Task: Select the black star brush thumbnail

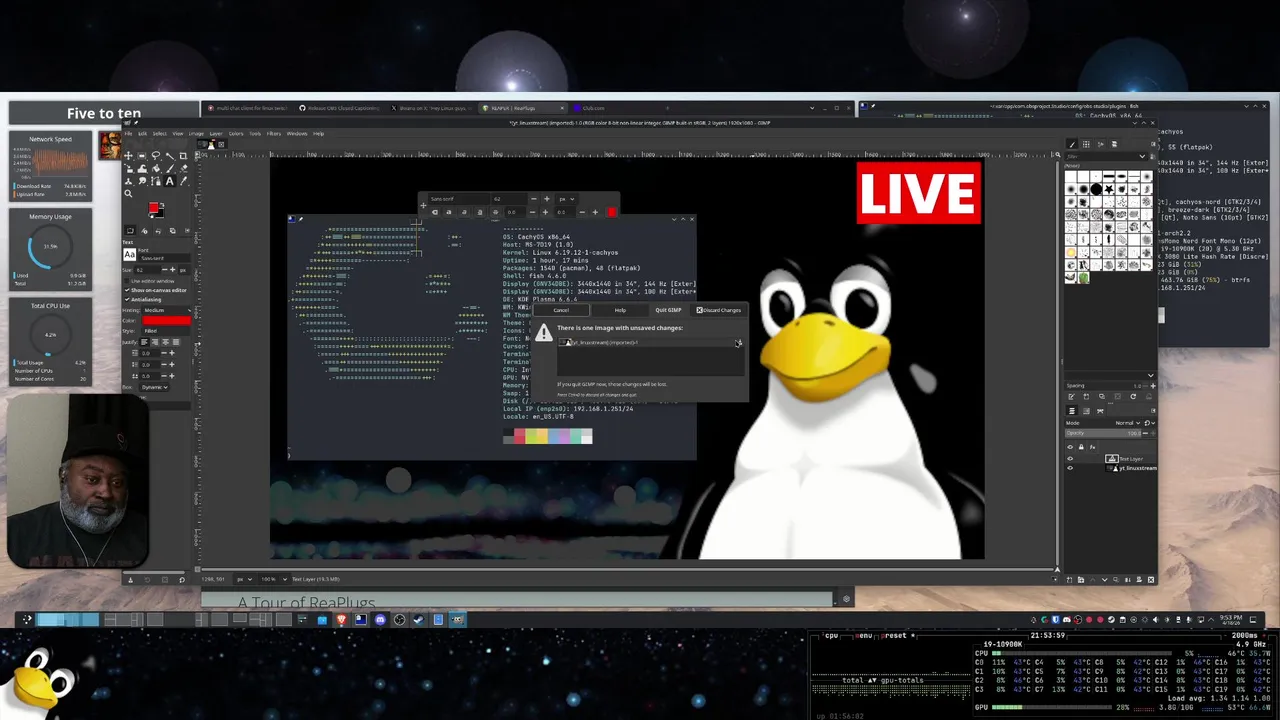Action: (1109, 189)
